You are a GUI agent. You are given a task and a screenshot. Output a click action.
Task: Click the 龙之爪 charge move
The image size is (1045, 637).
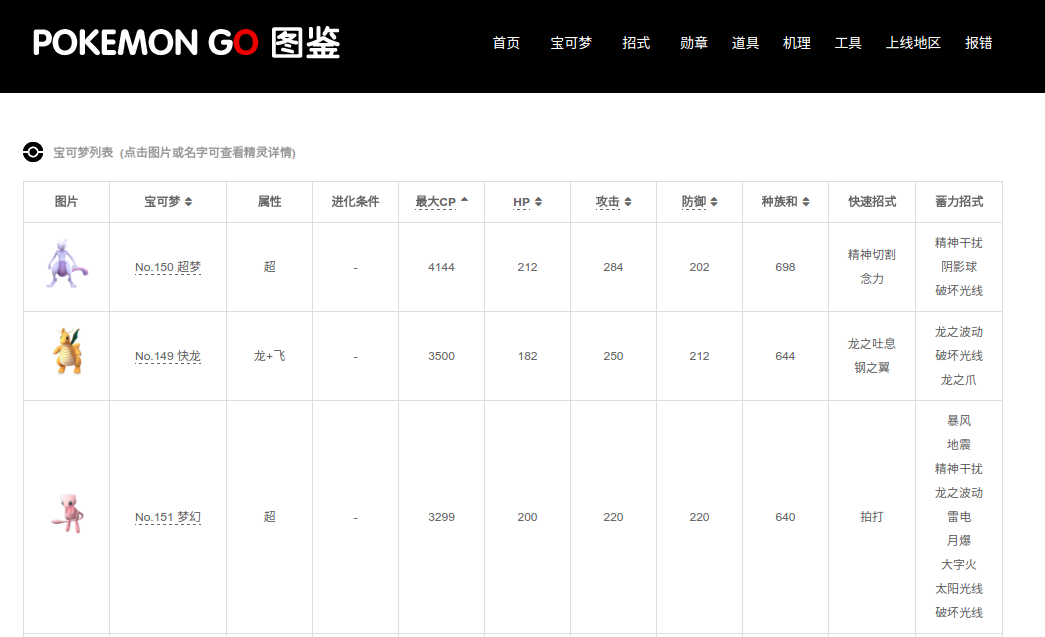point(958,380)
